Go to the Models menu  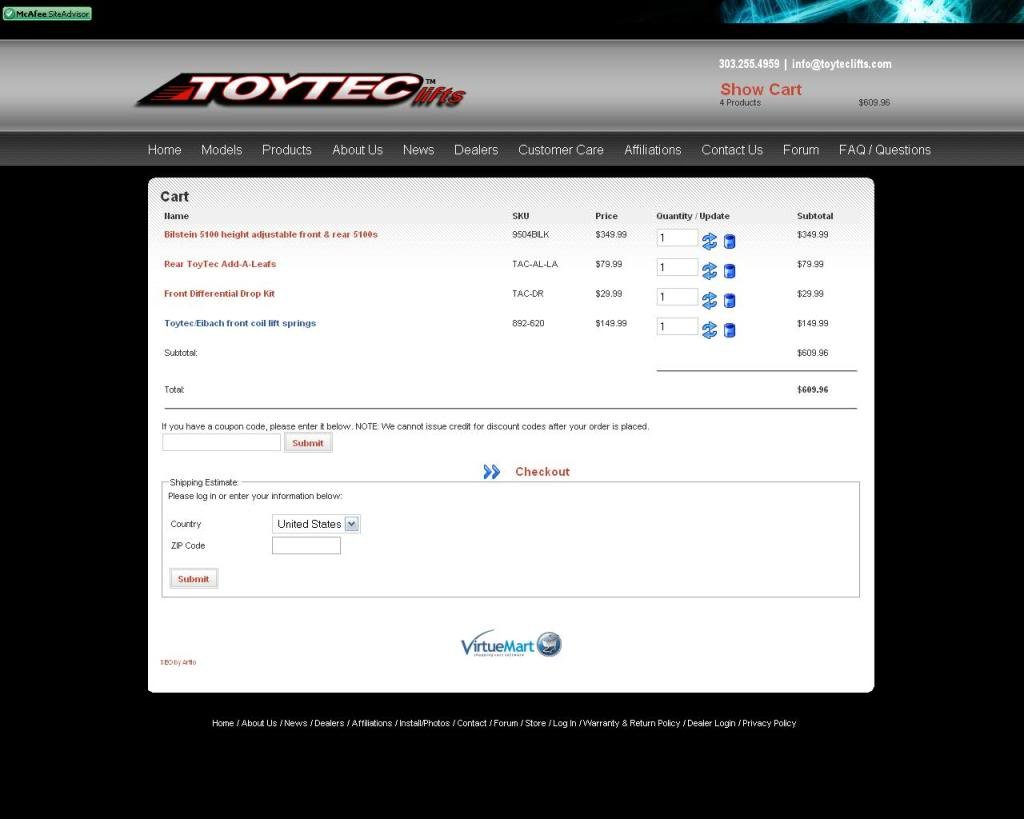[221, 150]
